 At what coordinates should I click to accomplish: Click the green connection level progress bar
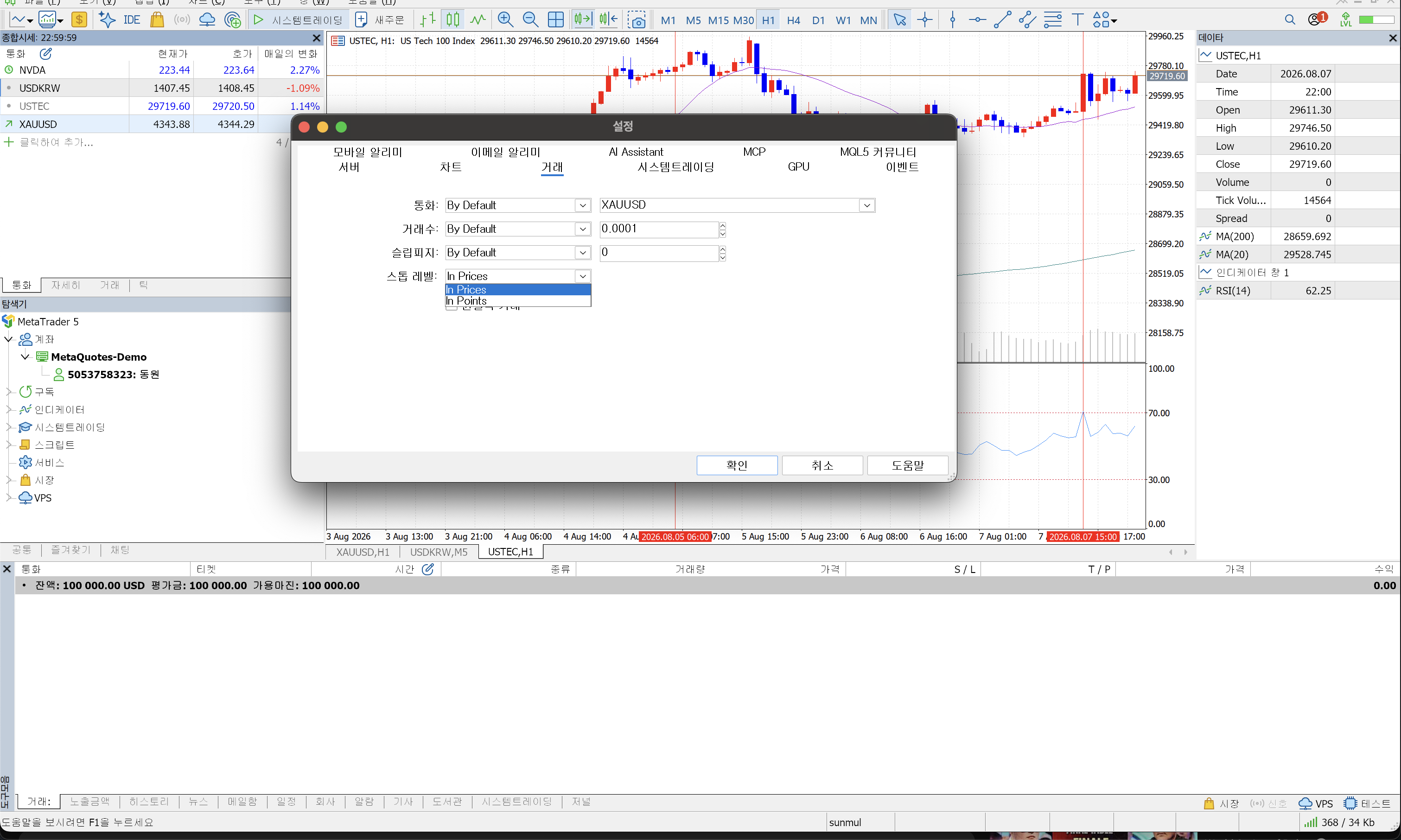[x=1376, y=20]
